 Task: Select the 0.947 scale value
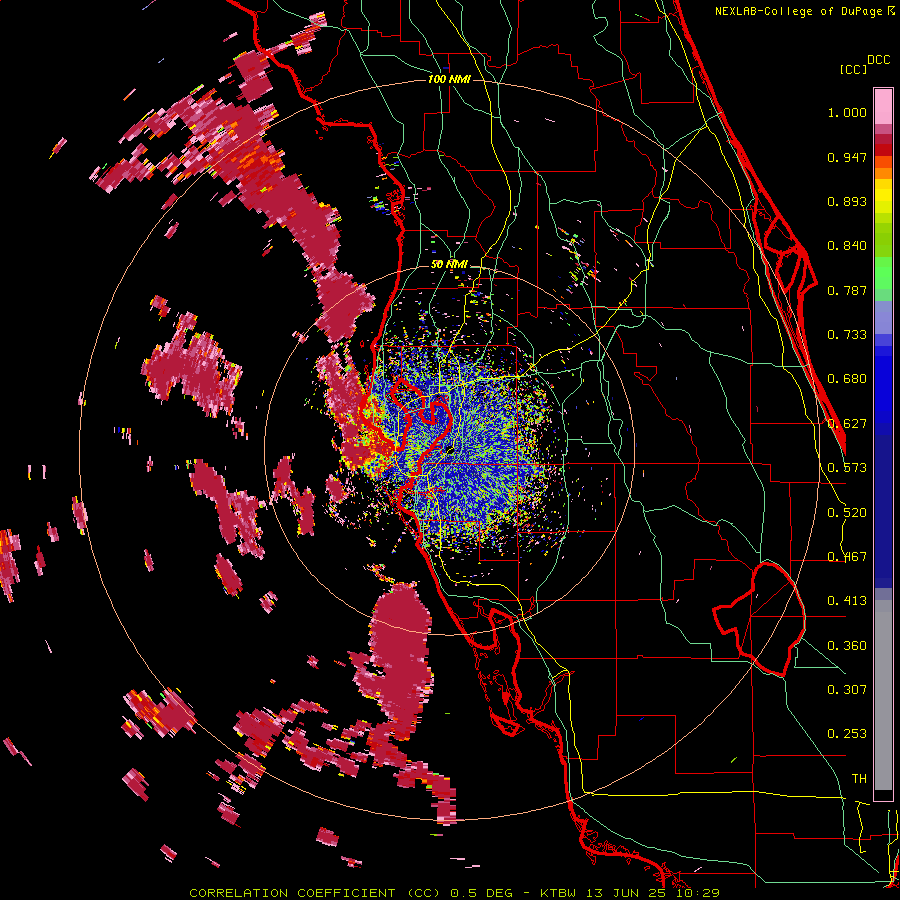847,157
